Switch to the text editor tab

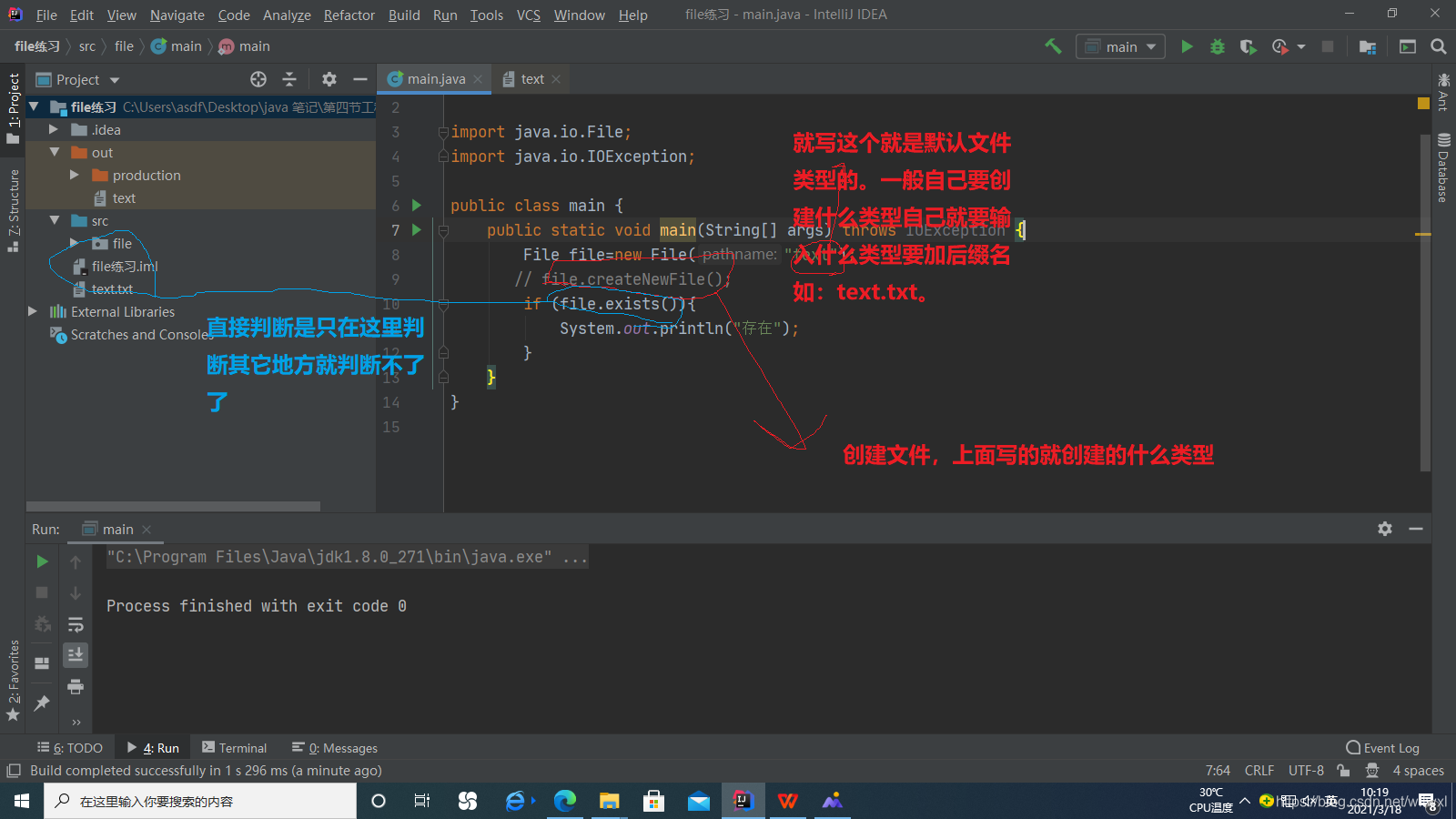click(x=532, y=79)
